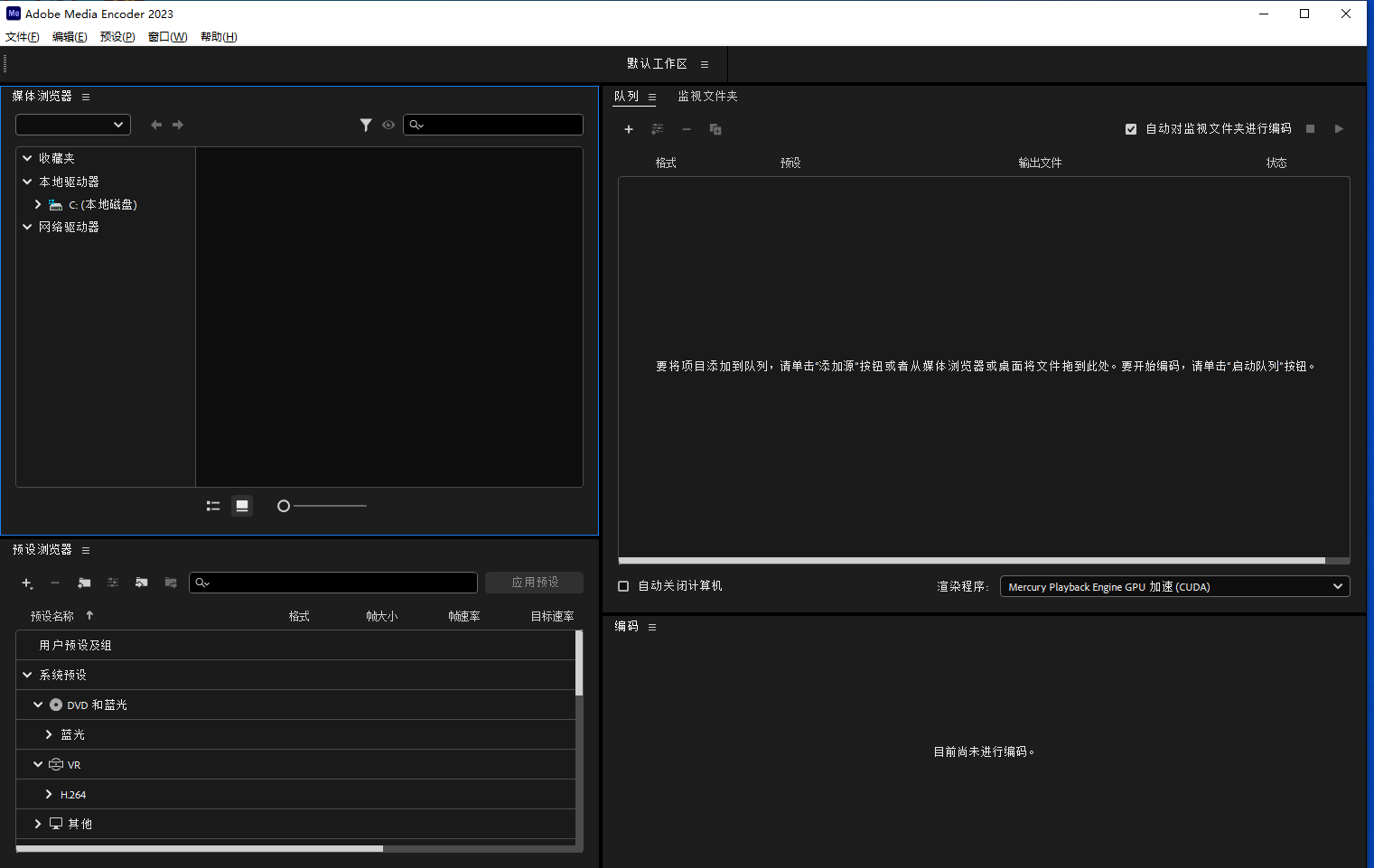Viewport: 1374px width, 868px height.
Task: Click create new preset plus icon
Action: 27,583
